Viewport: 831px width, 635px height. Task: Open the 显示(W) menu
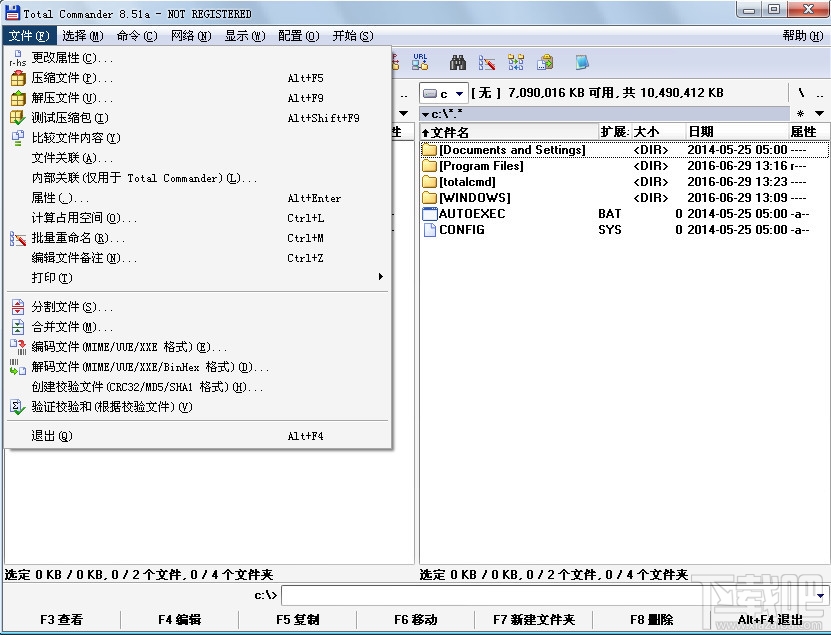tap(245, 36)
